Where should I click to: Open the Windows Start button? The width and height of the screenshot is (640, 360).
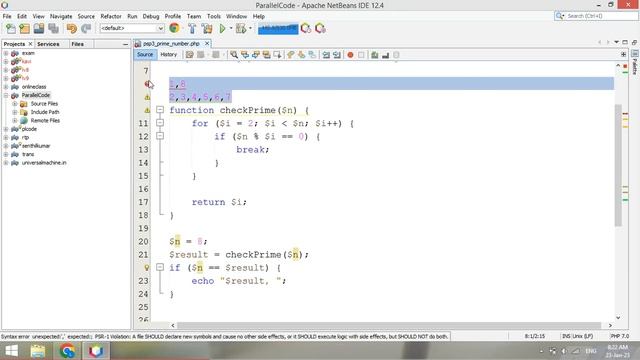[11, 351]
